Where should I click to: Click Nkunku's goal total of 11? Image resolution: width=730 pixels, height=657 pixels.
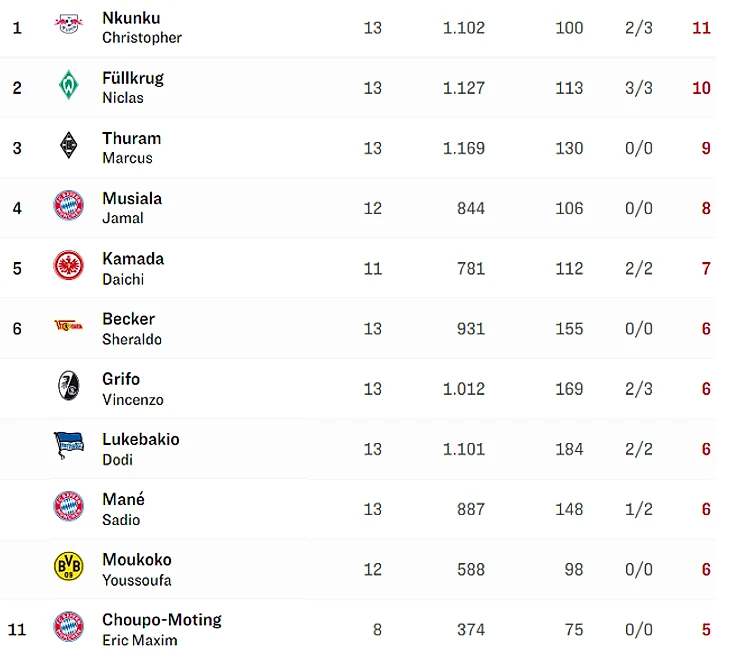[701, 28]
